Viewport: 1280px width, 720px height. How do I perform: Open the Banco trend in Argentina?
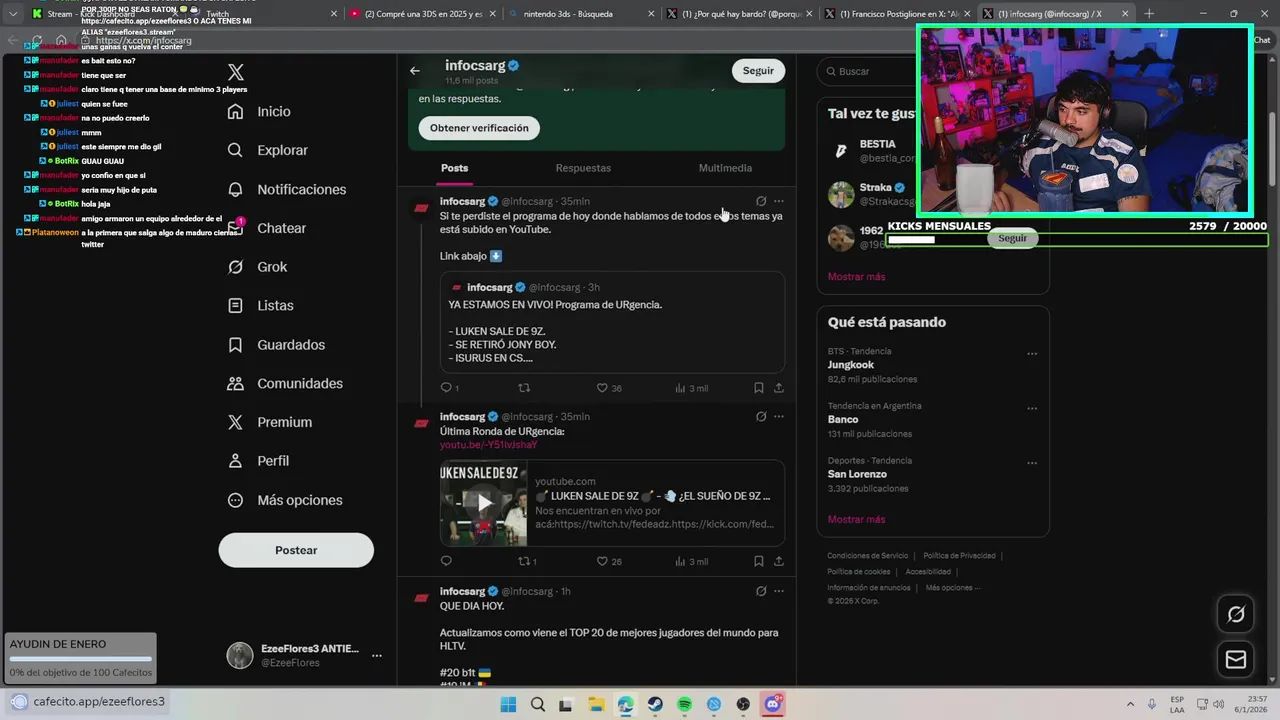[x=843, y=419]
